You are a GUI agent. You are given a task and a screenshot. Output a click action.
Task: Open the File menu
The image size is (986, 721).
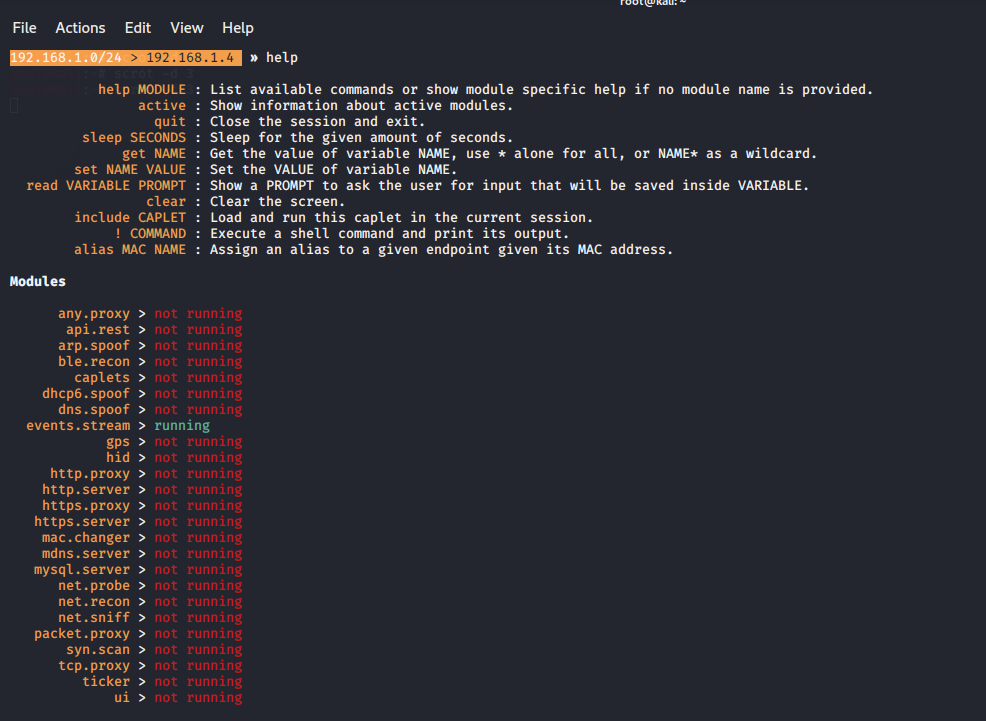[x=24, y=28]
